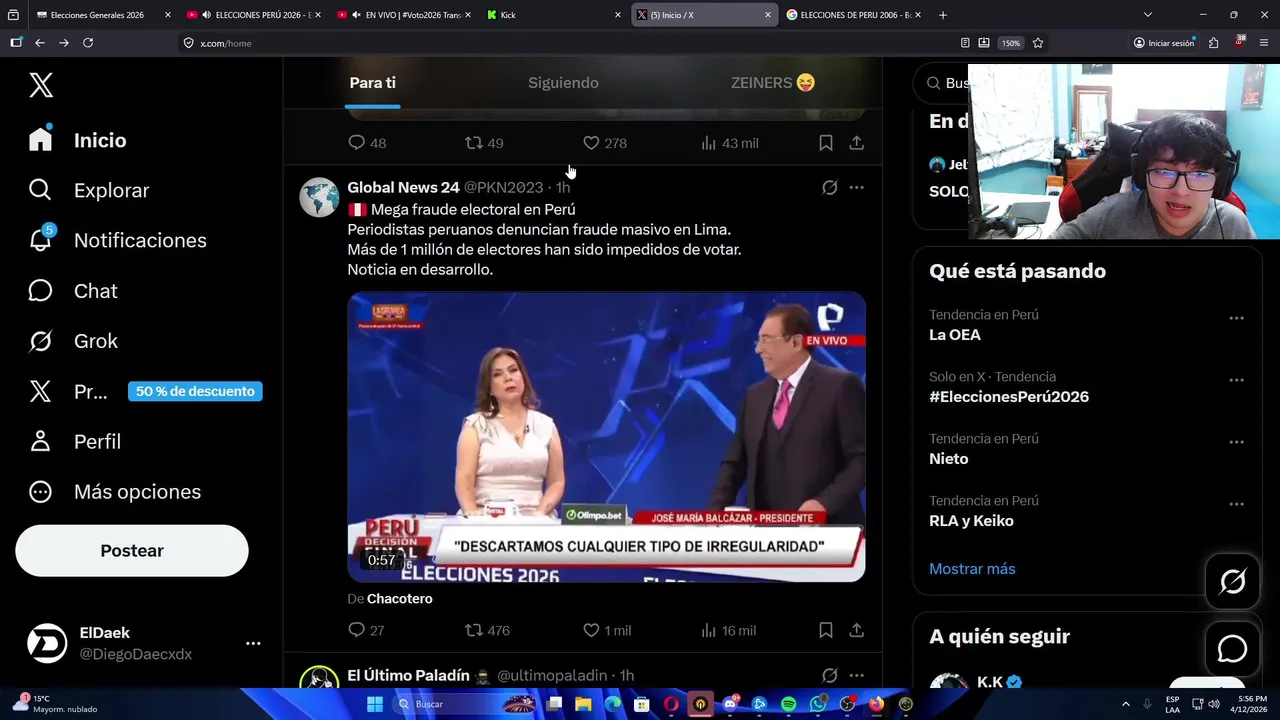The height and width of the screenshot is (720, 1280).
Task: Open Explorar search icon in sidebar
Action: [x=40, y=190]
